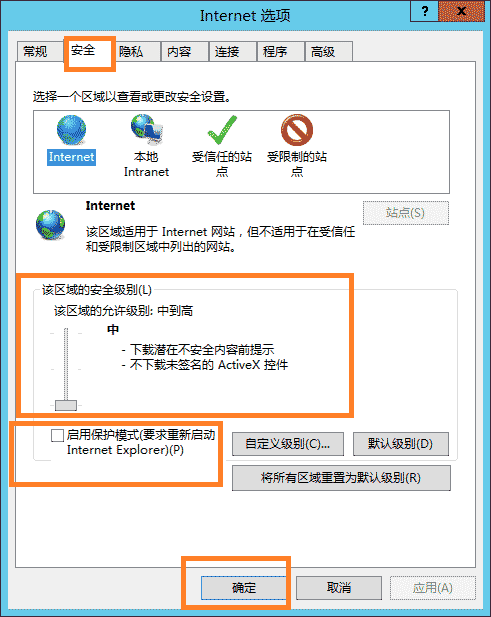491x617 pixels.
Task: Click the 默认级别(D) button
Action: 401,444
